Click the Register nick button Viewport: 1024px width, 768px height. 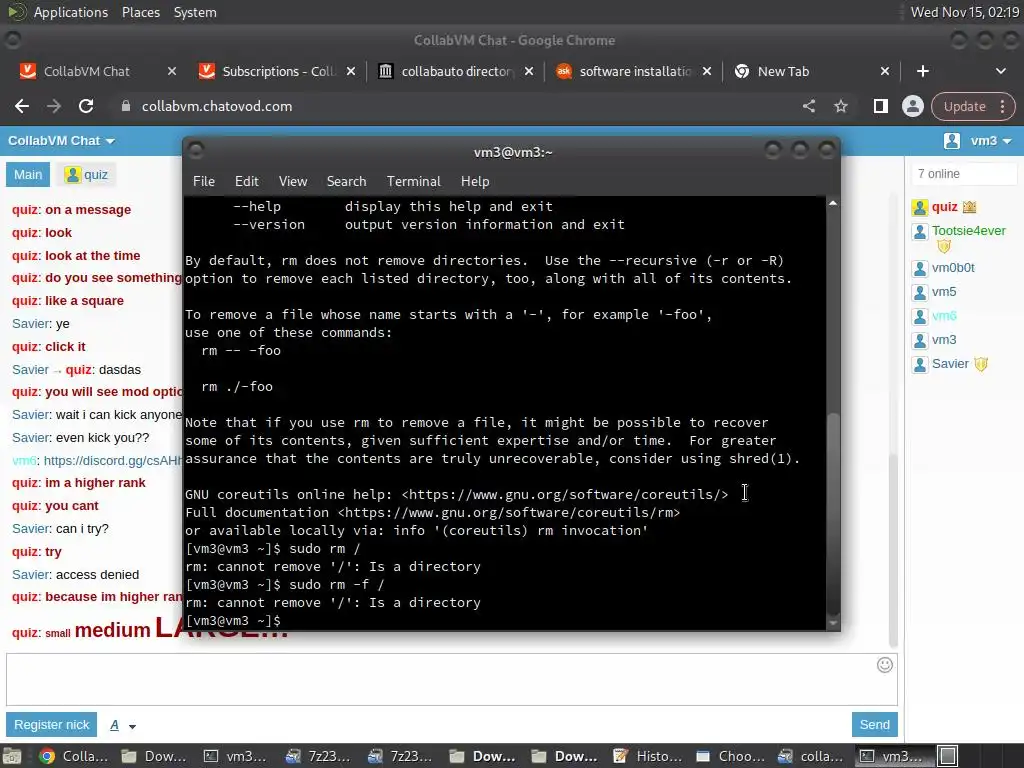tap(52, 725)
